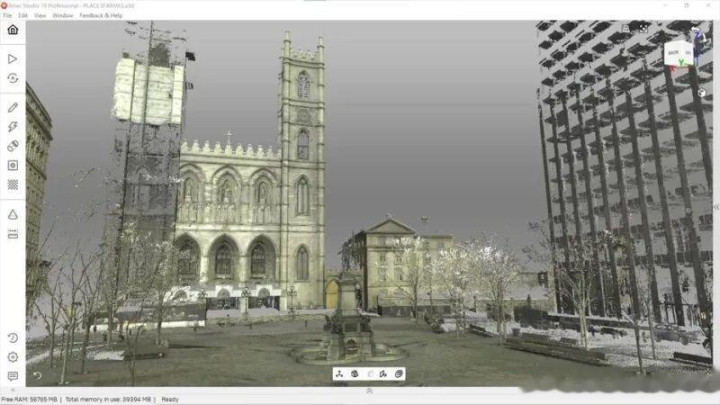The height and width of the screenshot is (405, 720).
Task: Select the pencil edit tool
Action: pyautogui.click(x=12, y=107)
